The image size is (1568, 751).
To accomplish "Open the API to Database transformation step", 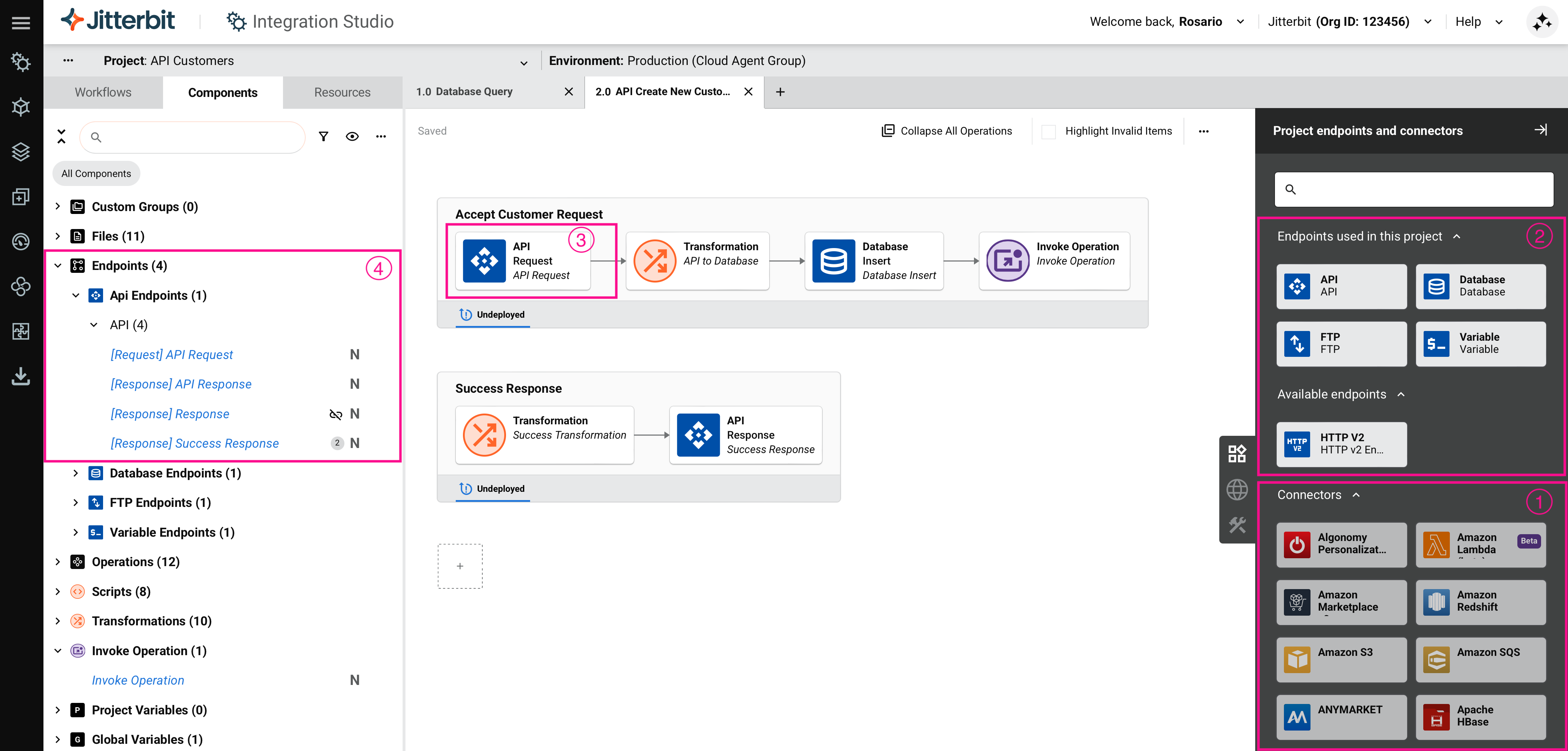I will tap(697, 261).
